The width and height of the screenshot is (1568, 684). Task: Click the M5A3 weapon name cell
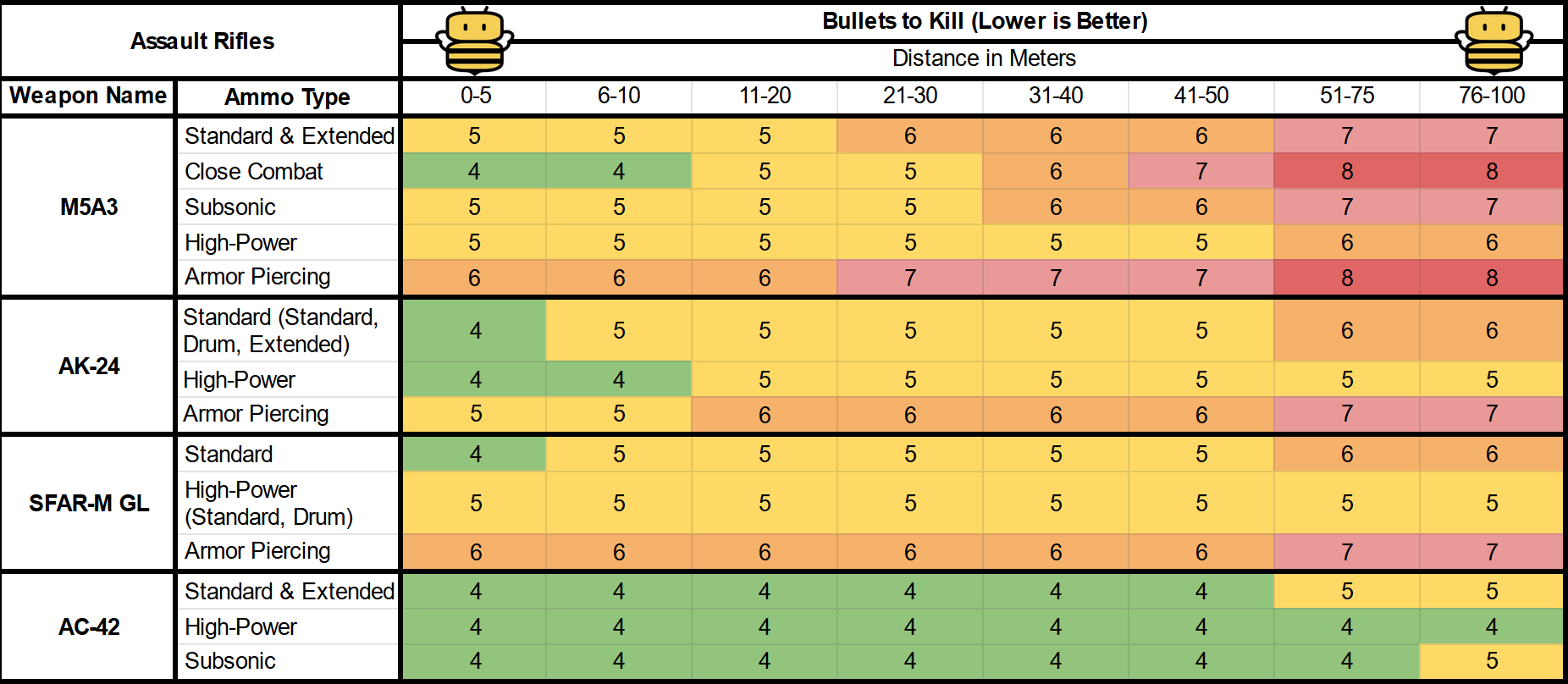coord(89,207)
